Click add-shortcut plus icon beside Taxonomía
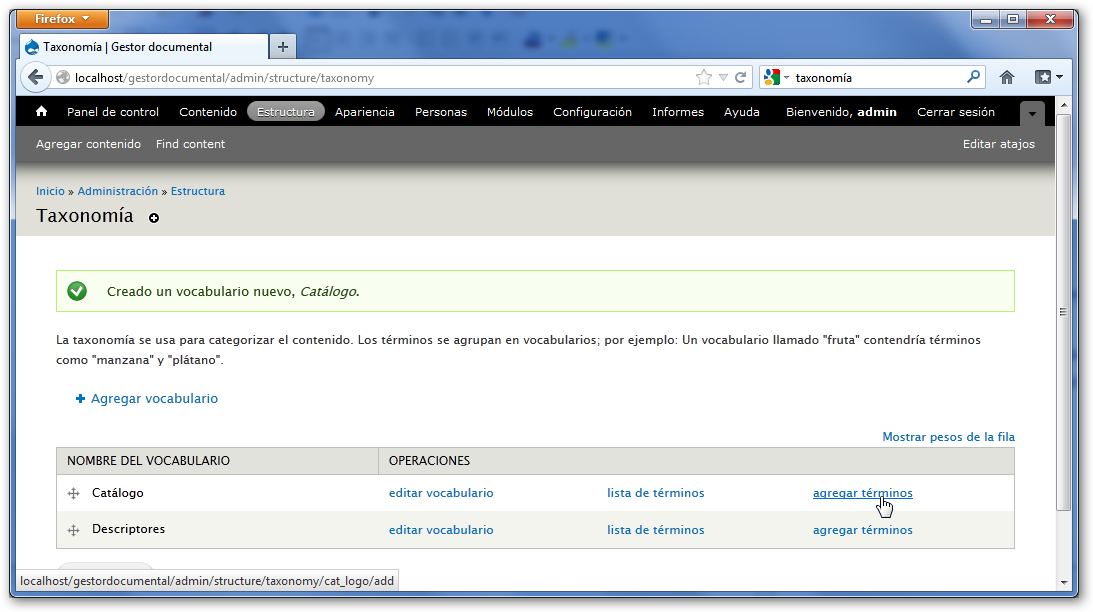The height and width of the screenshot is (612, 1093). [154, 218]
